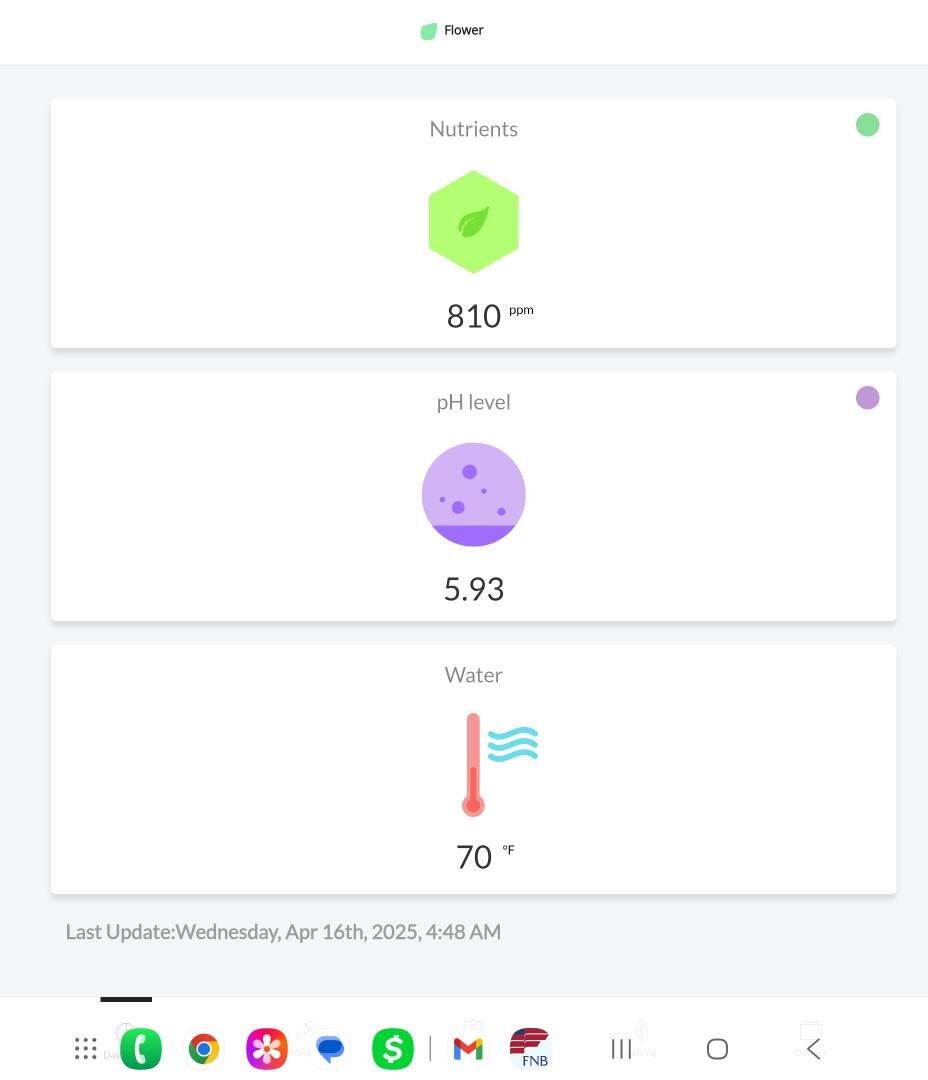Viewport: 928px width, 1080px height.
Task: Tap the home navigation button
Action: (x=717, y=1049)
